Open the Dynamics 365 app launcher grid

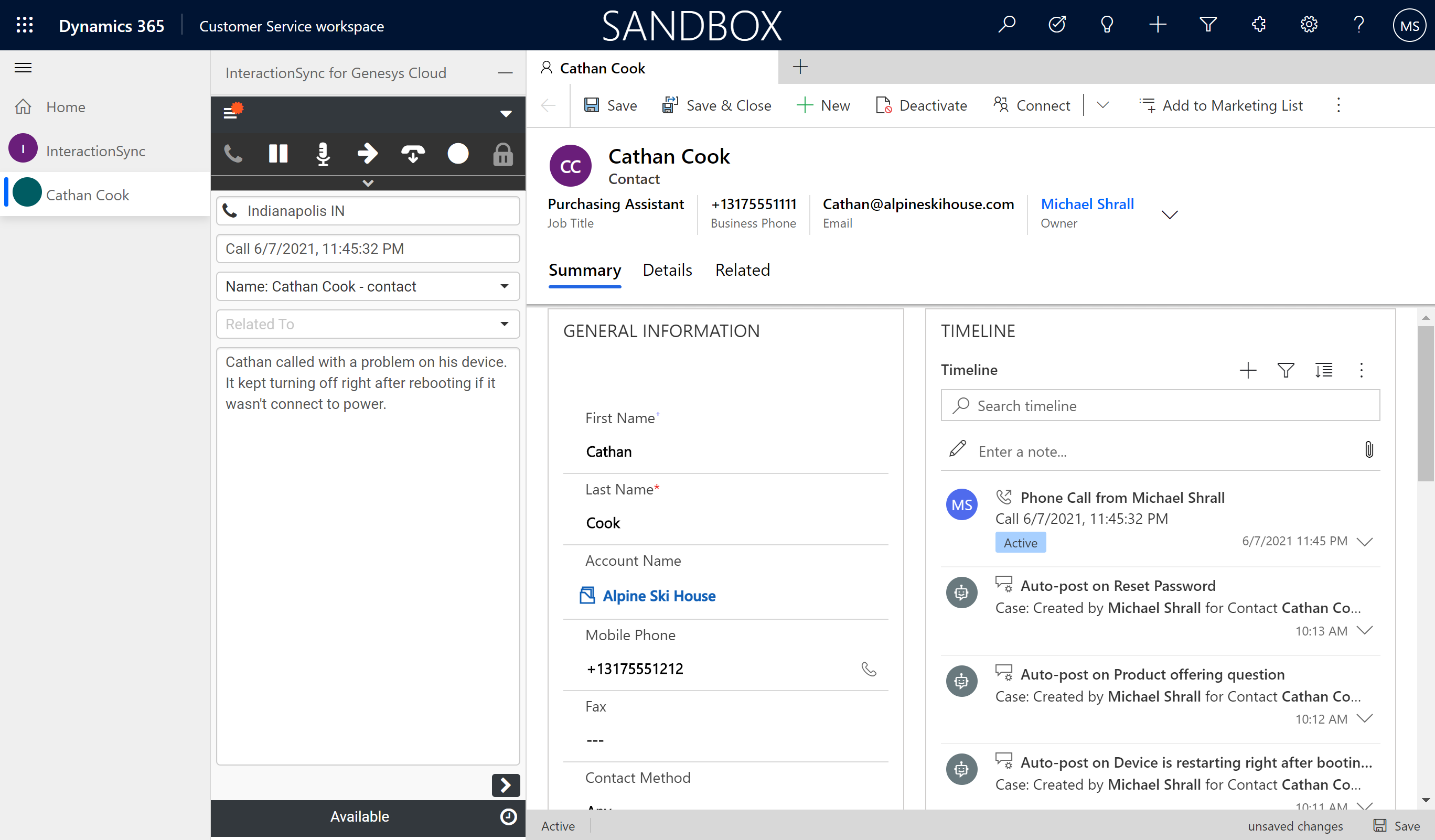pos(25,25)
